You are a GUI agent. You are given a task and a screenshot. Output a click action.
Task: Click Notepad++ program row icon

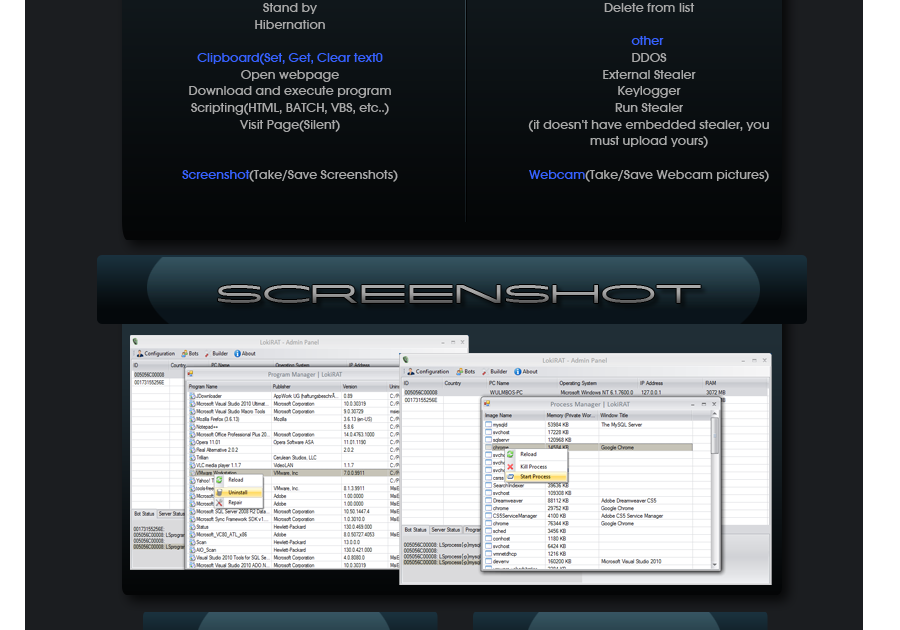coord(193,427)
